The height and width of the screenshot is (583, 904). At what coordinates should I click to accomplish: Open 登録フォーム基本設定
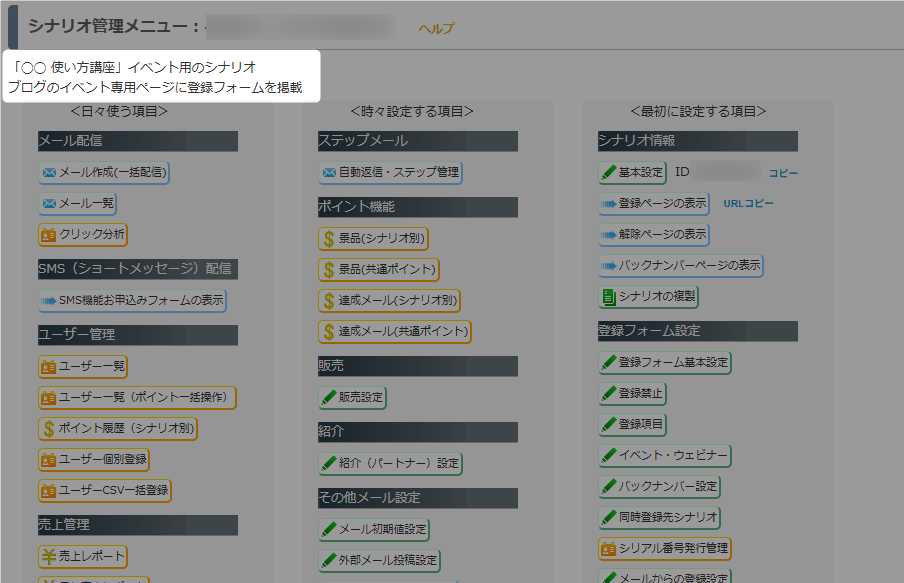pyautogui.click(x=664, y=362)
